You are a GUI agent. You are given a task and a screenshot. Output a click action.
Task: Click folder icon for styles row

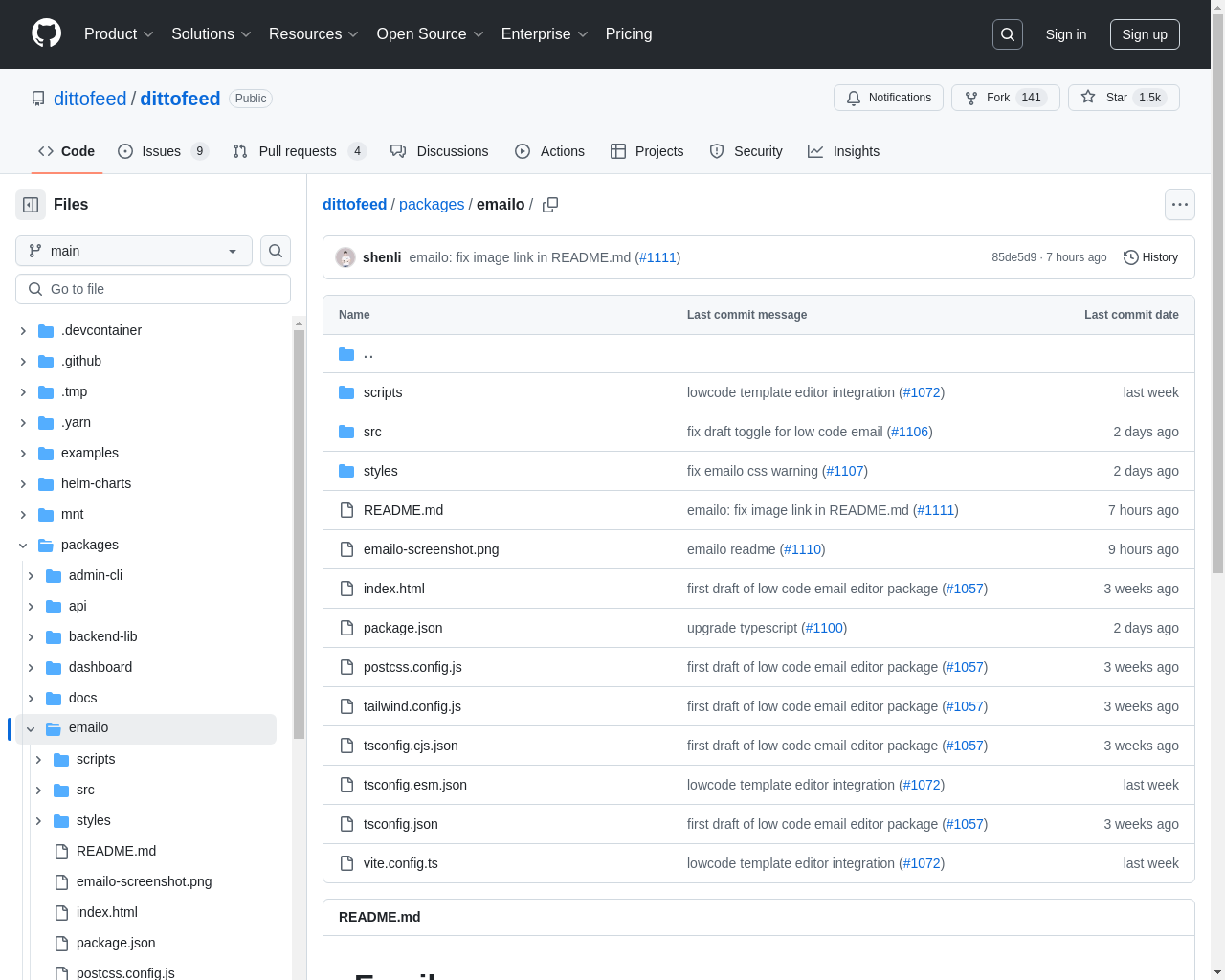[346, 471]
